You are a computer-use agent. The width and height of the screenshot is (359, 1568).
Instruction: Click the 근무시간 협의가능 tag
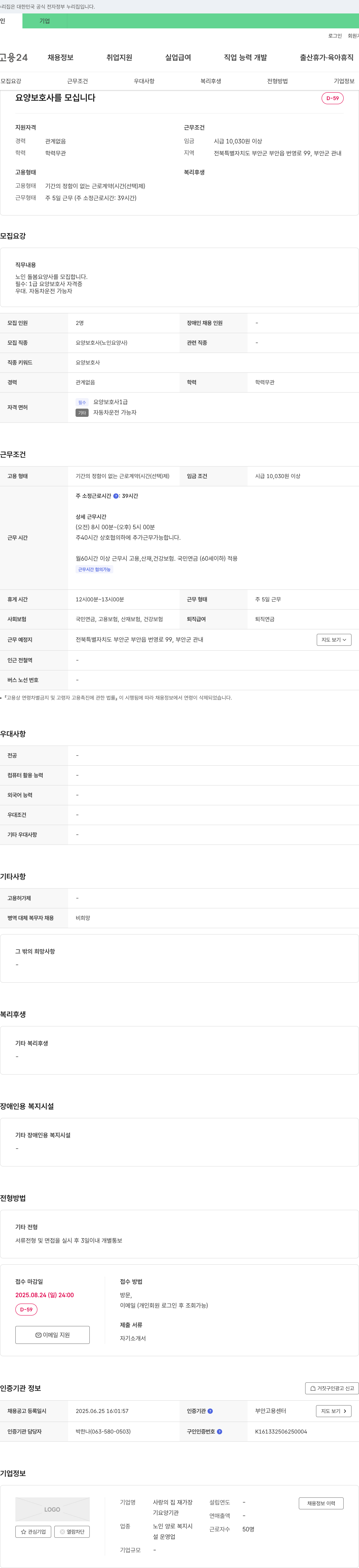coord(95,570)
